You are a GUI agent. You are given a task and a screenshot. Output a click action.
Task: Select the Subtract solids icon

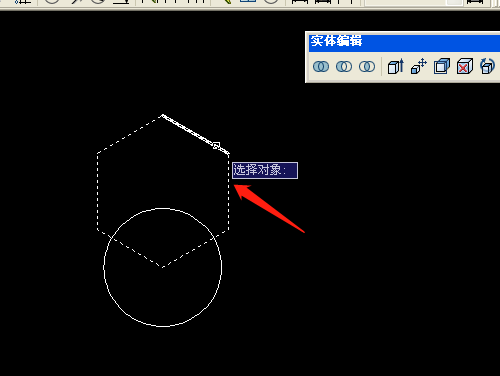[x=344, y=67]
